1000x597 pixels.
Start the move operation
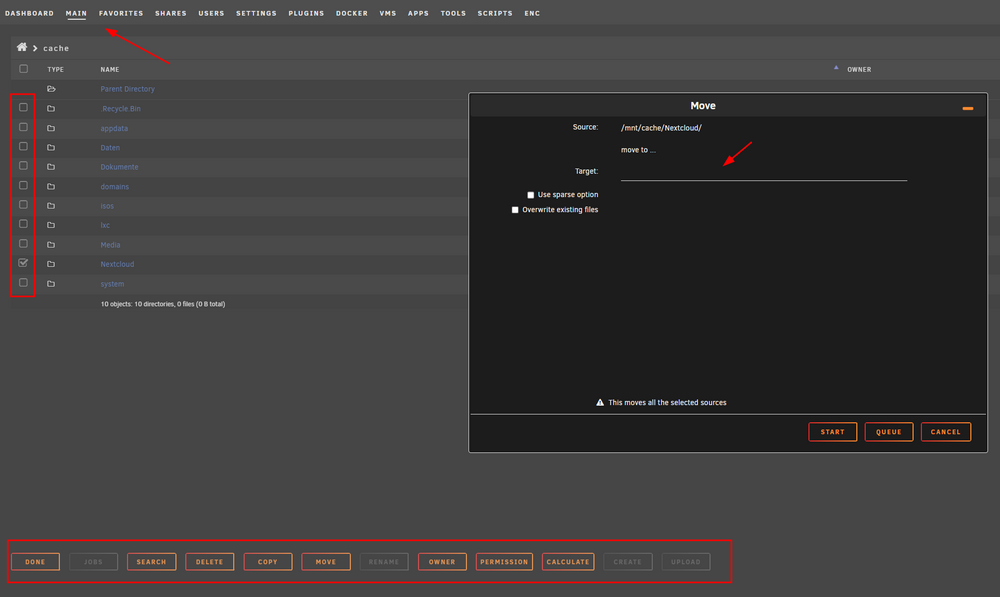(x=832, y=432)
